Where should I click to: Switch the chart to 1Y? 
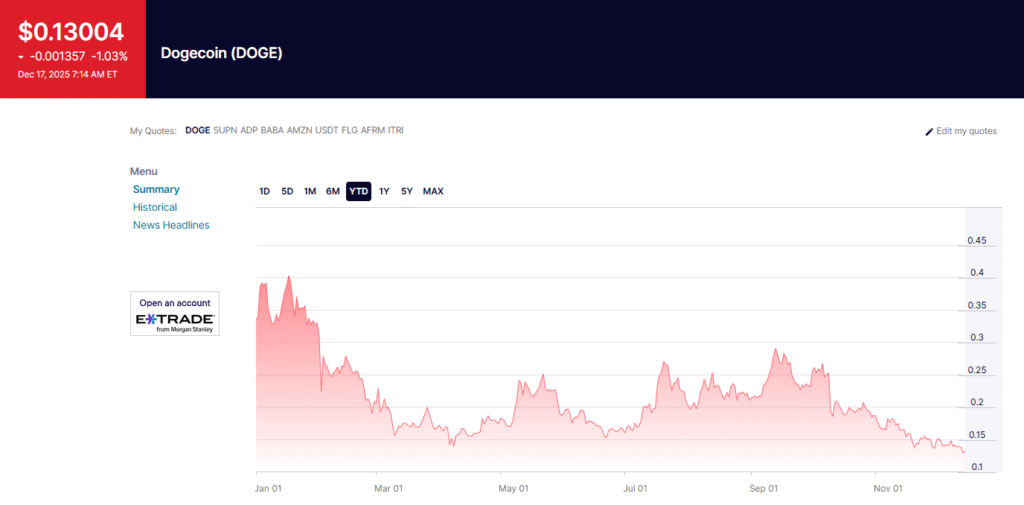384,191
